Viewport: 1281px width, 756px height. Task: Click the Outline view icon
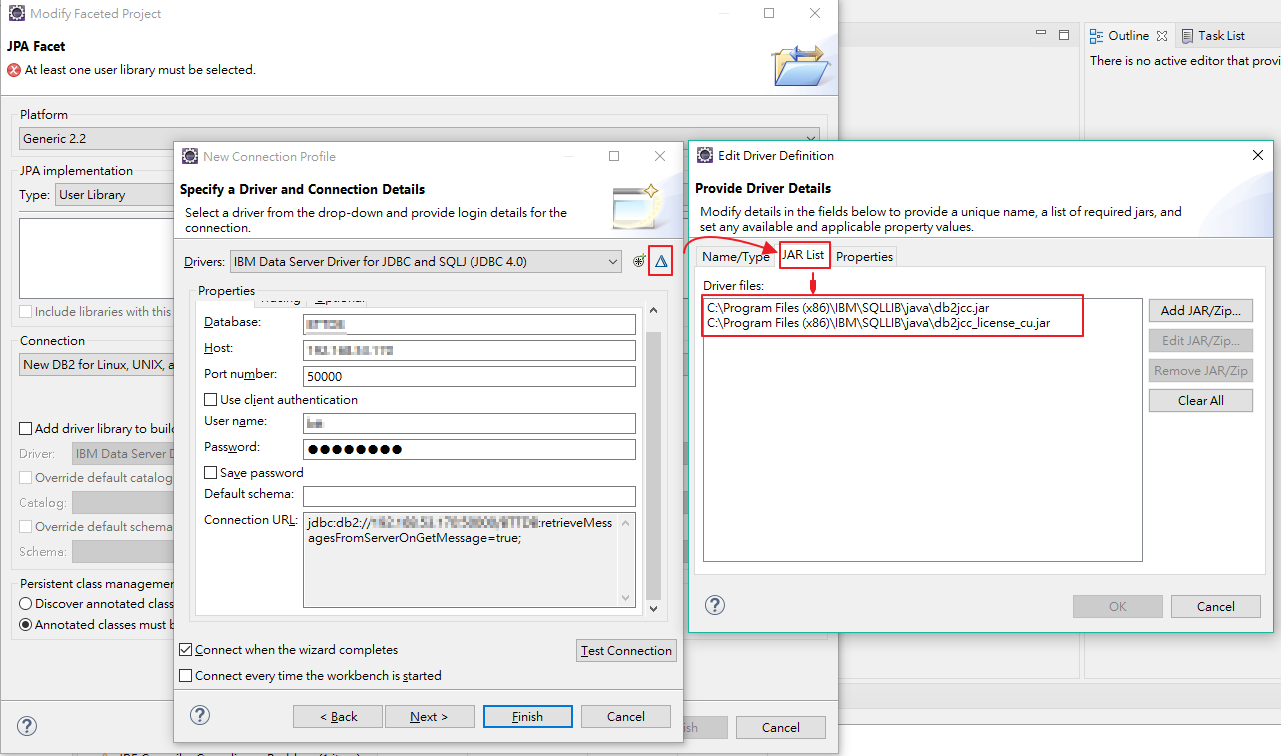pos(1099,35)
